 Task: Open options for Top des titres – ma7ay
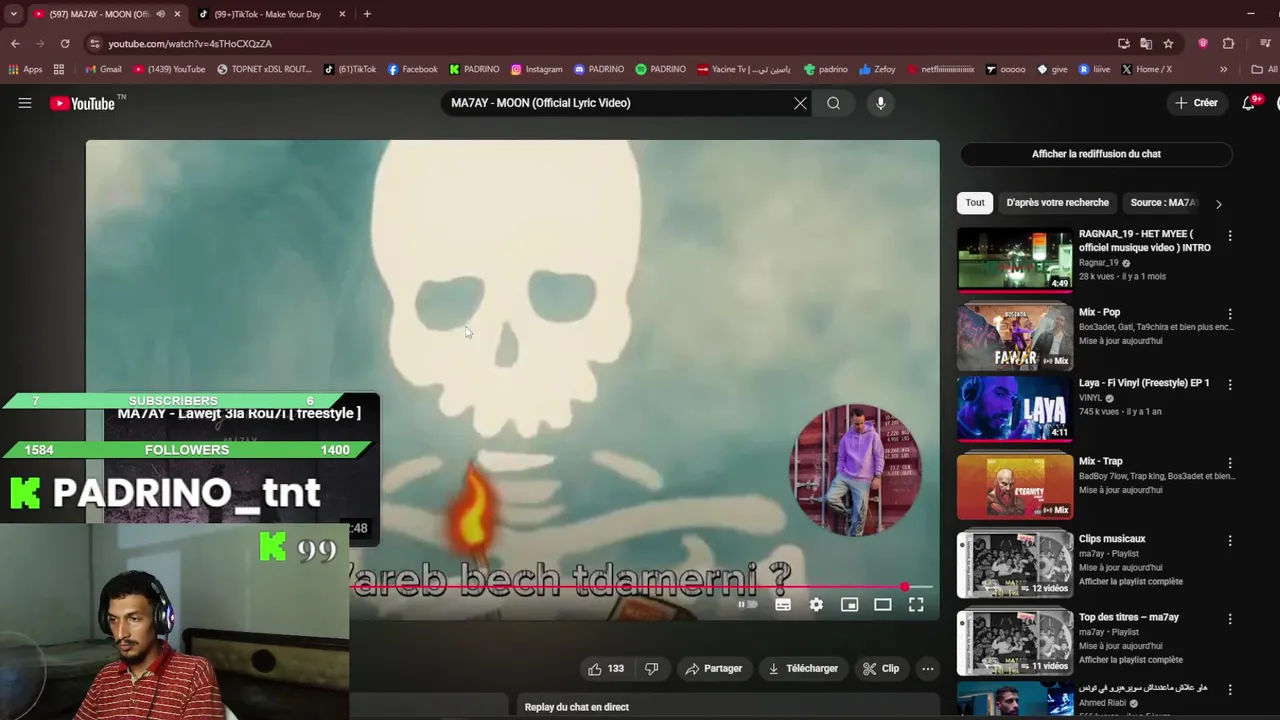[1230, 619]
